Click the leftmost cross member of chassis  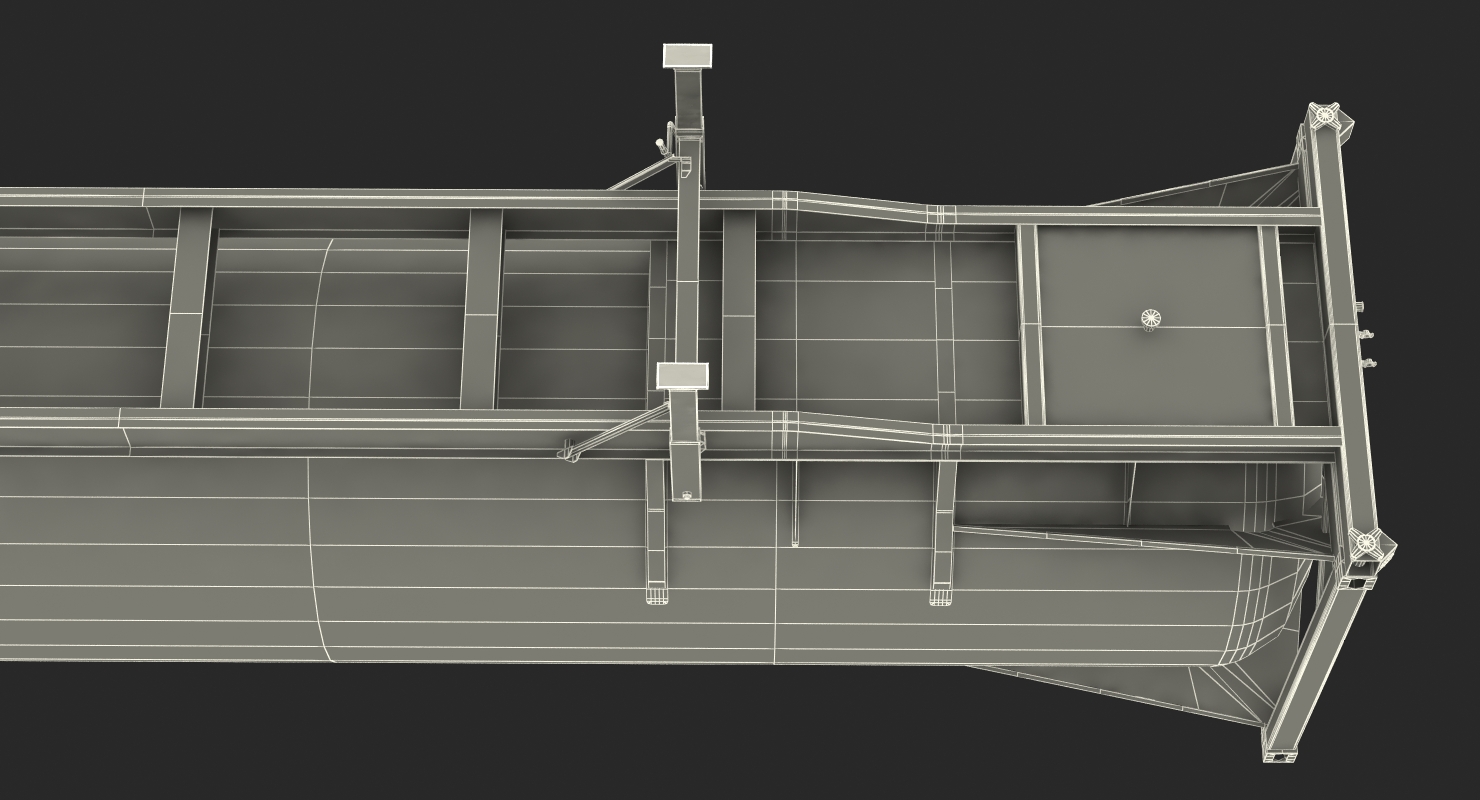tap(188, 307)
